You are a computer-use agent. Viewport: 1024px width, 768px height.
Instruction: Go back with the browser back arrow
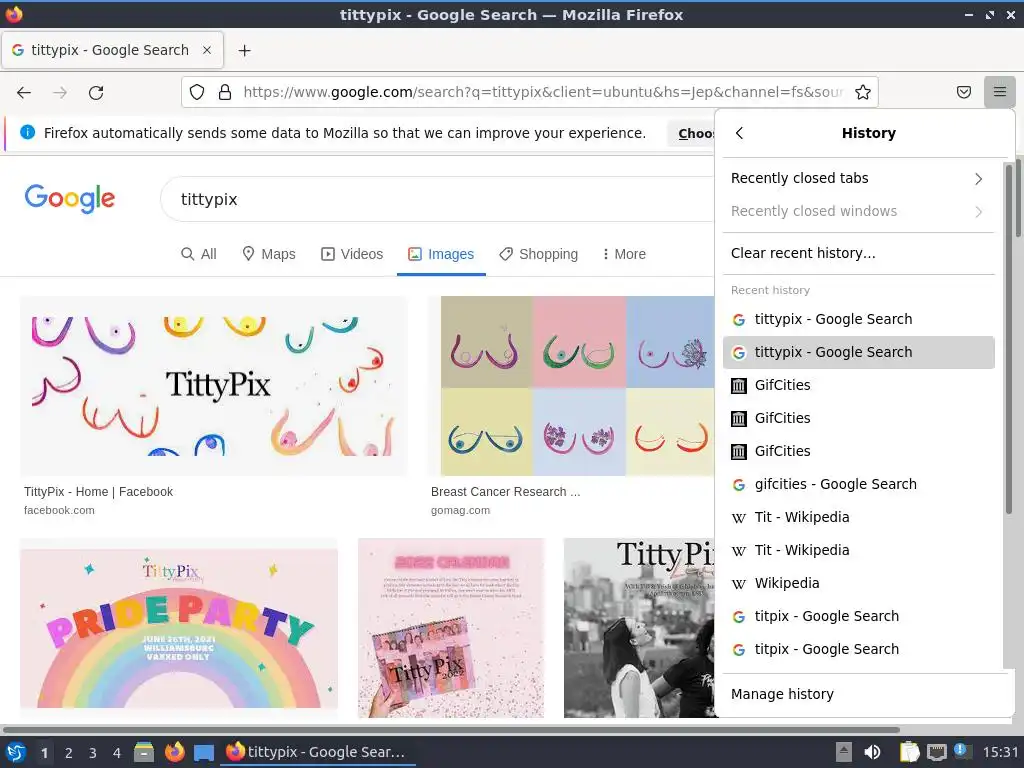coord(24,93)
